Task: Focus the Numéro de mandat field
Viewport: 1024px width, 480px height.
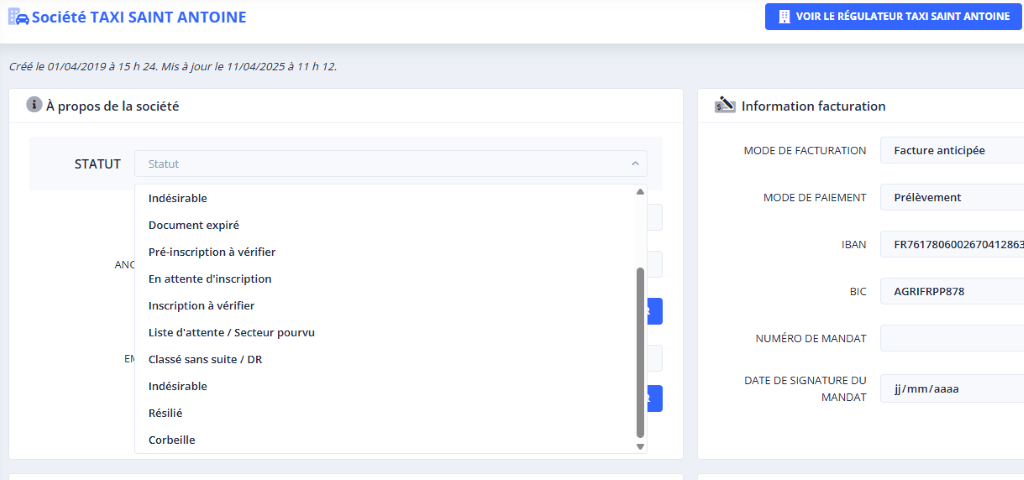Action: pos(952,338)
